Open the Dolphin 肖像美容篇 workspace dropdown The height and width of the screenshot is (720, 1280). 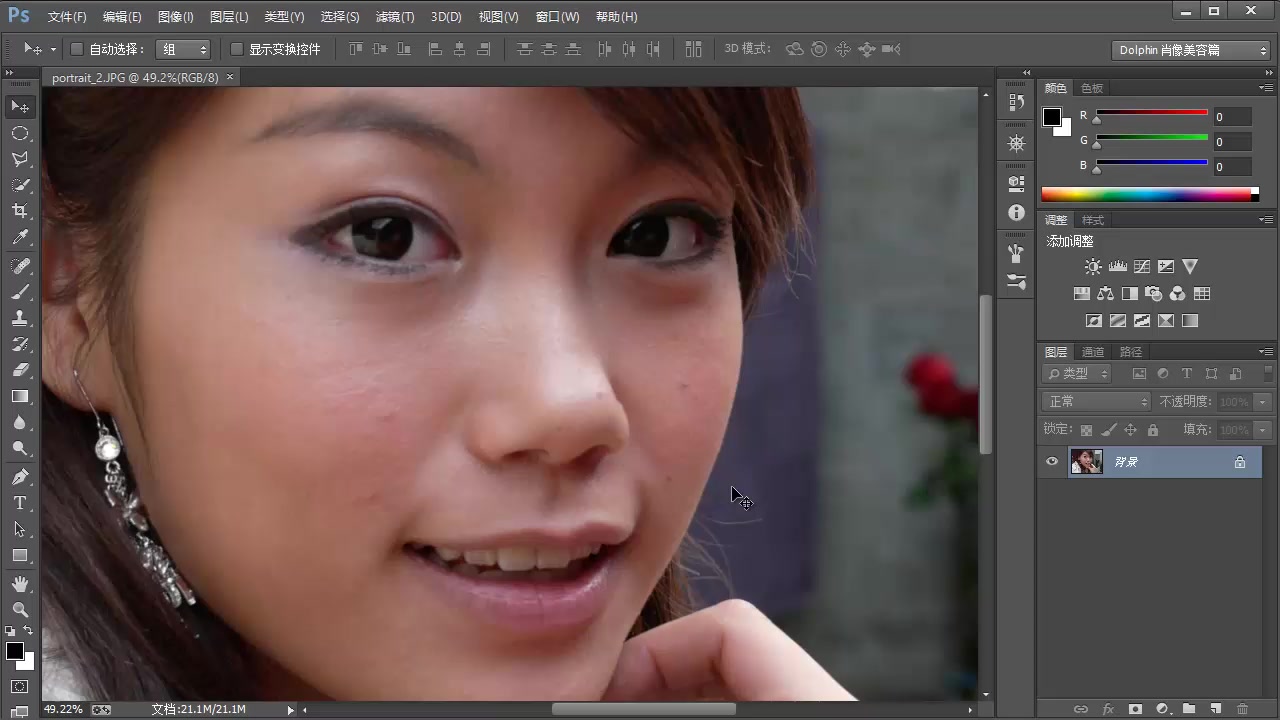click(1191, 50)
